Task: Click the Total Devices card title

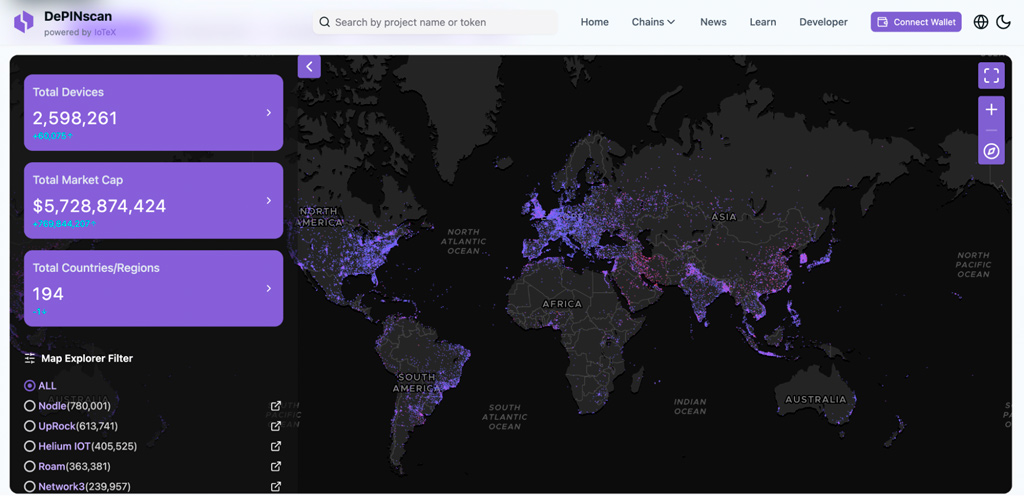Action: click(x=68, y=92)
